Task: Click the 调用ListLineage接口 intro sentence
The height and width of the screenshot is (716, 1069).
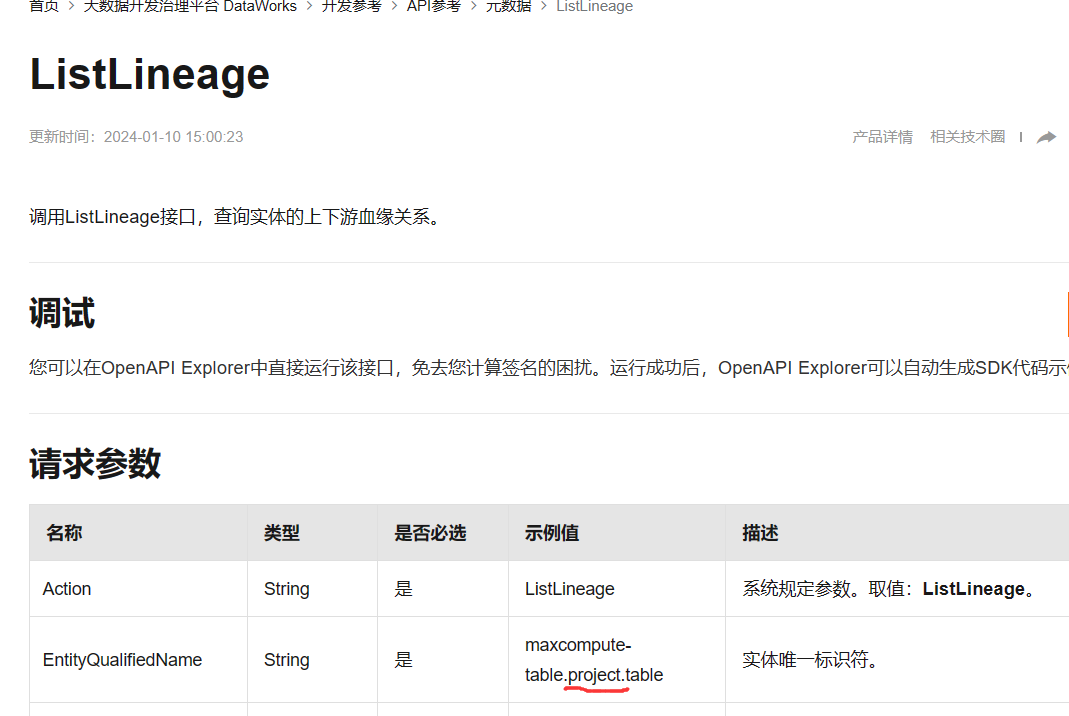Action: pos(237,217)
